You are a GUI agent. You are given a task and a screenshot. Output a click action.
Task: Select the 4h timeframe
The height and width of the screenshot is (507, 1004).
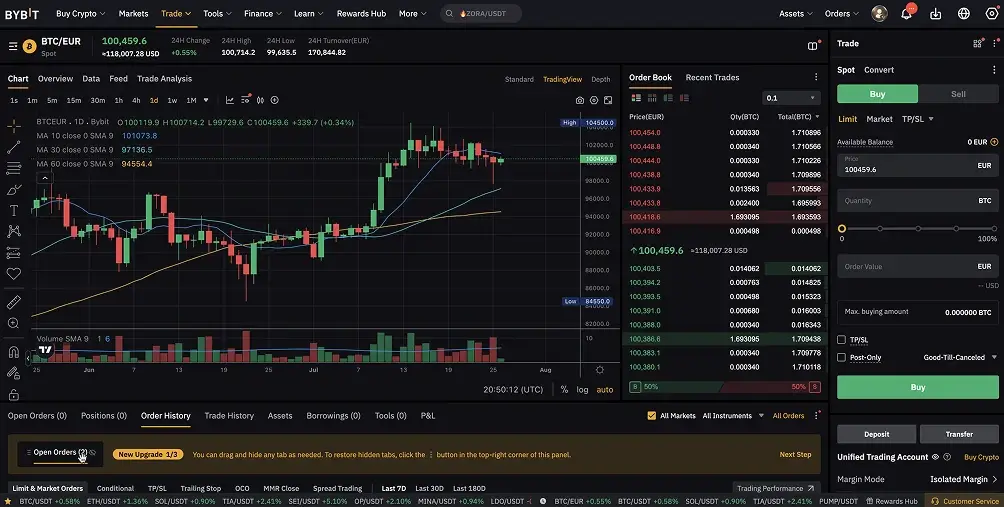136,101
